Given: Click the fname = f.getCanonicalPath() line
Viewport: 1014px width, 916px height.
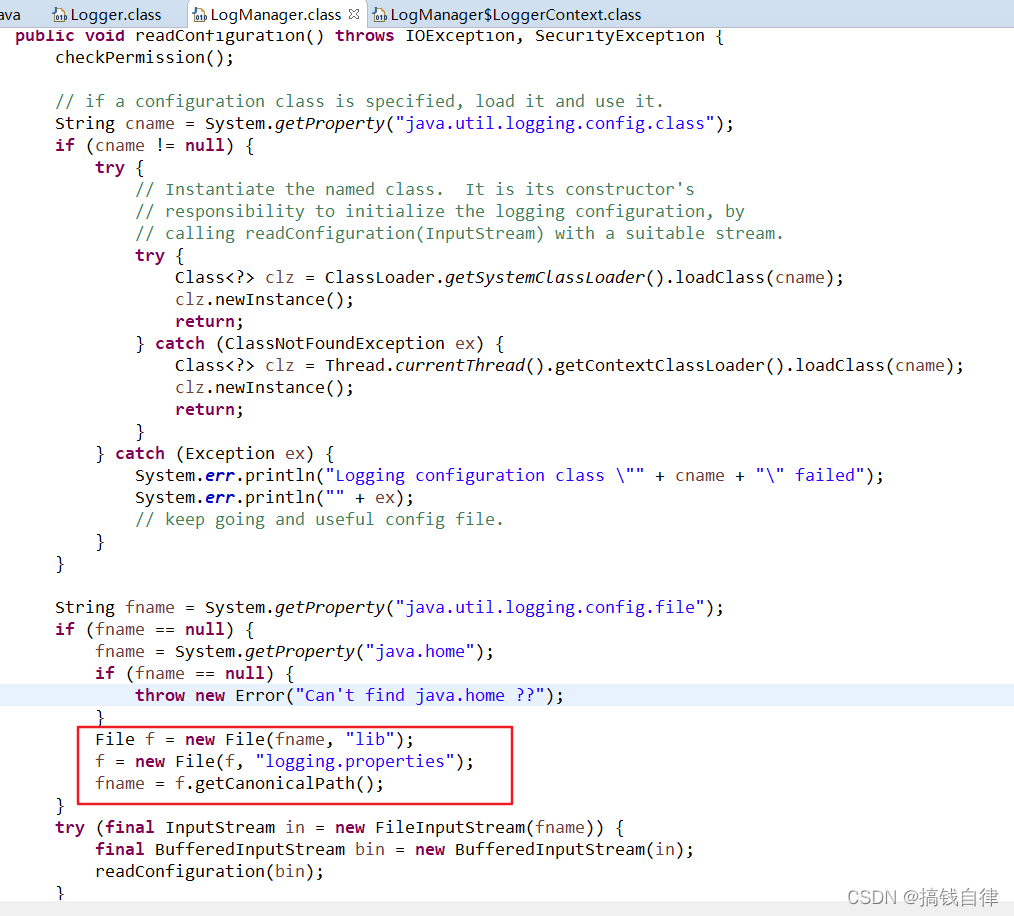Looking at the screenshot, I should [x=239, y=783].
